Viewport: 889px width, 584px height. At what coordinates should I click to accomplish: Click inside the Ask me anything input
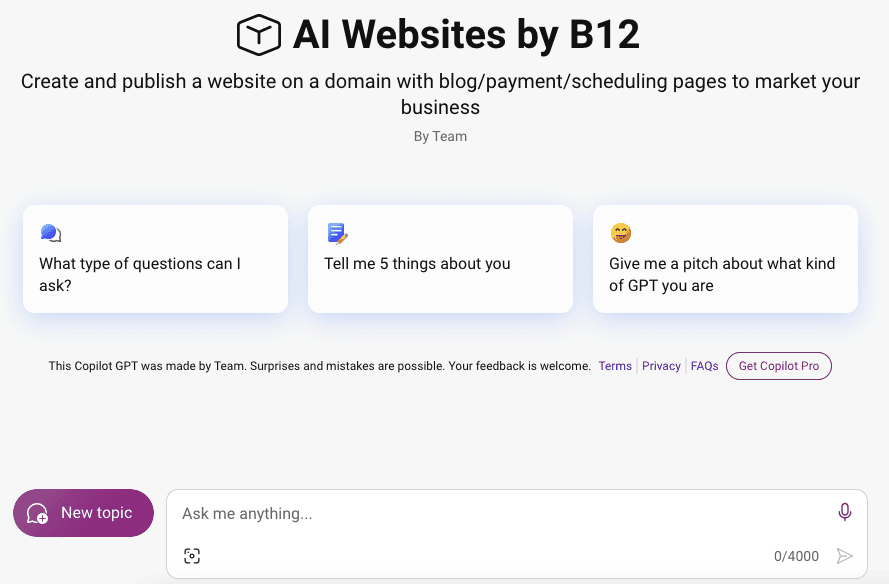click(450, 513)
